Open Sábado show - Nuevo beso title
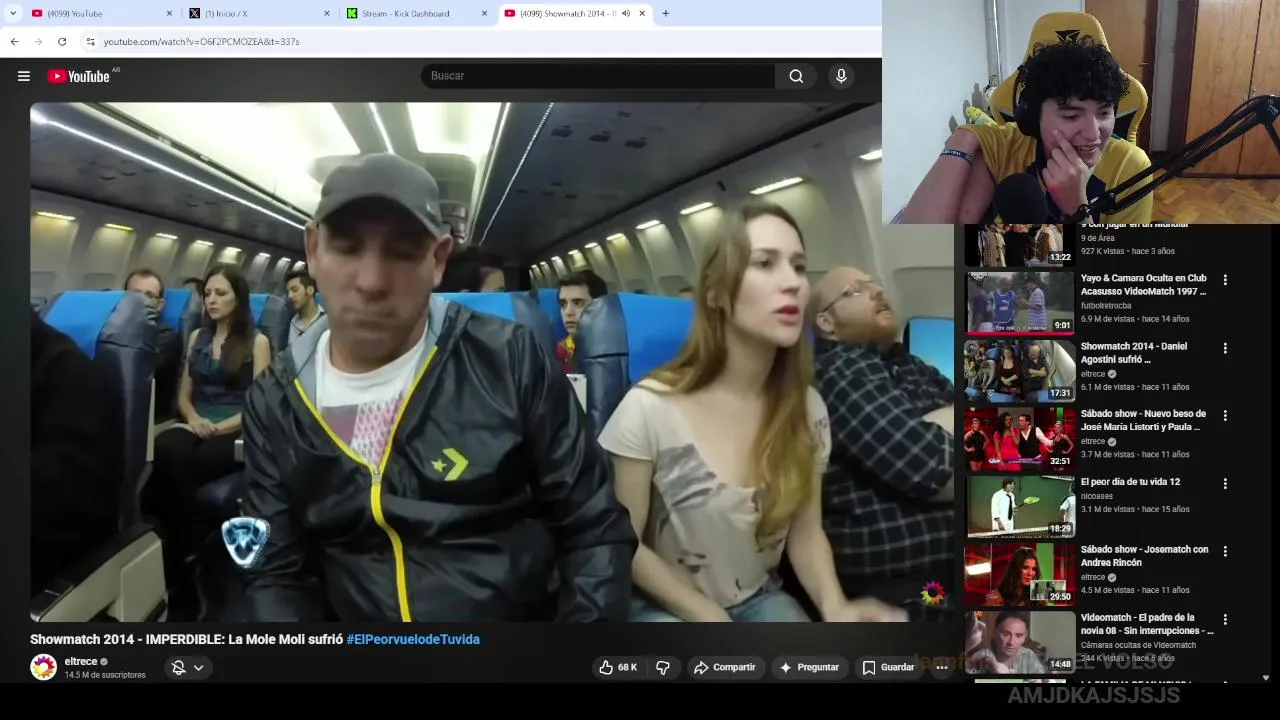Viewport: 1280px width, 720px height. [1143, 420]
